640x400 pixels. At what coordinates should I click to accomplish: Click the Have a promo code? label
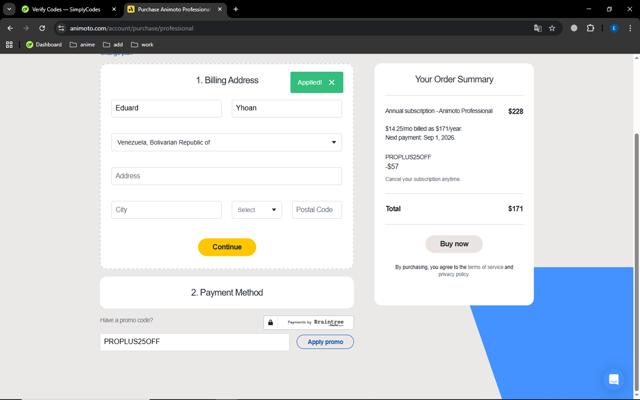point(127,320)
